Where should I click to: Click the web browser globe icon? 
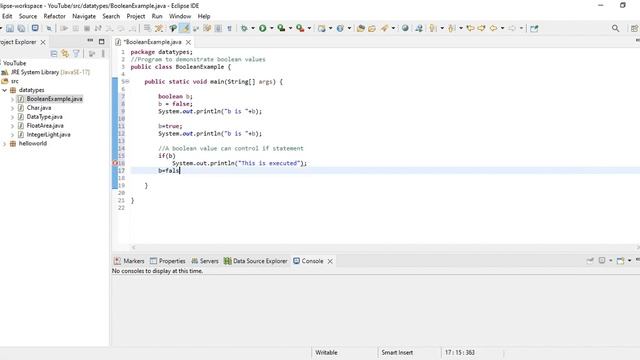click(405, 28)
